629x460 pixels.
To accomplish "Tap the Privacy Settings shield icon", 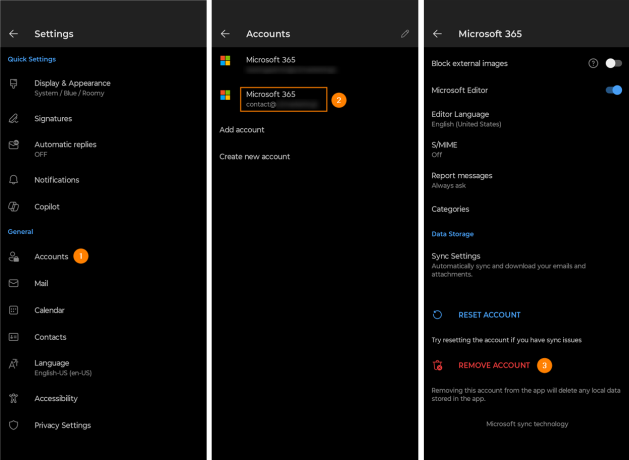I will pos(14,425).
